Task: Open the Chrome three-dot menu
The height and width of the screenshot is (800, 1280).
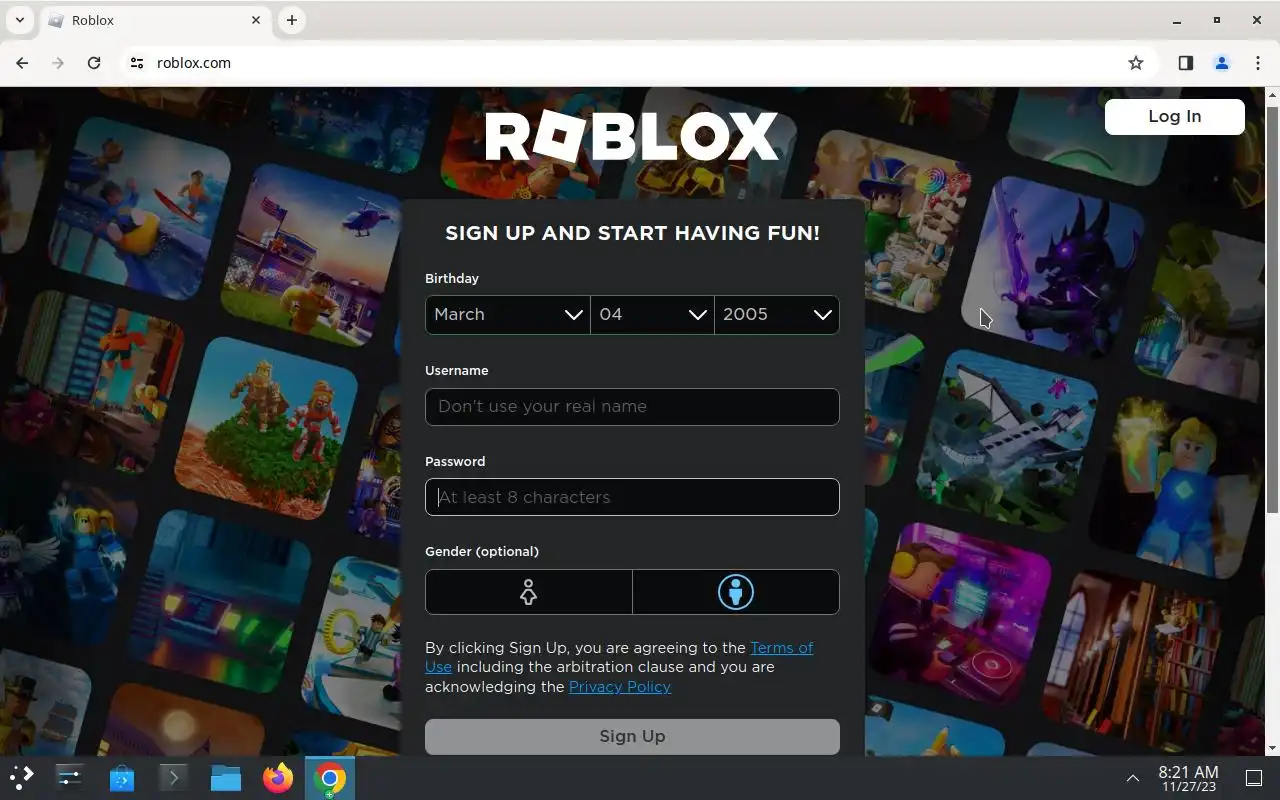Action: (x=1257, y=63)
